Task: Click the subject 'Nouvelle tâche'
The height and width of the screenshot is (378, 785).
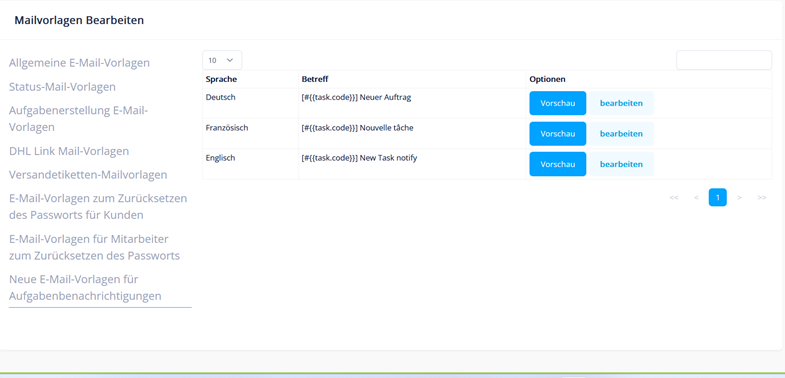Action: tap(386, 128)
